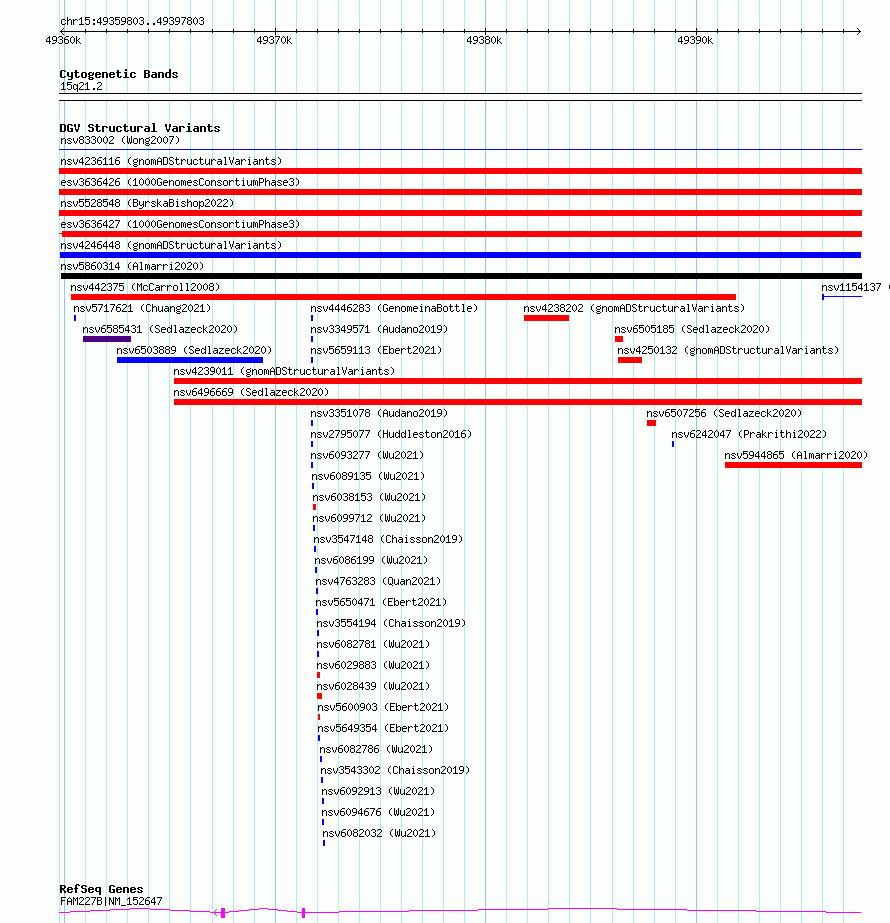890x923 pixels.
Task: Open esv3636426 (1000GenomesConsortiumPhase3) label
Action: (x=180, y=182)
